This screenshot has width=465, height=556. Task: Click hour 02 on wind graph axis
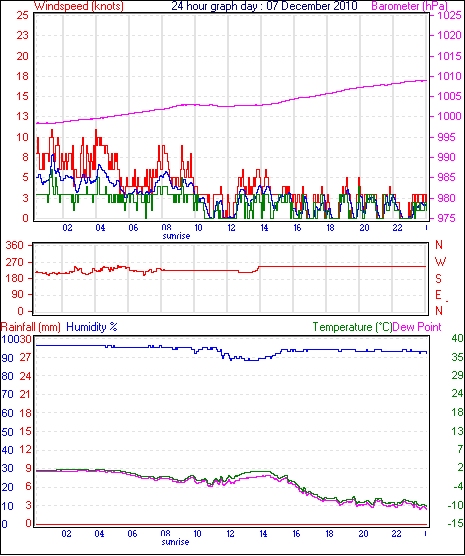point(67,227)
